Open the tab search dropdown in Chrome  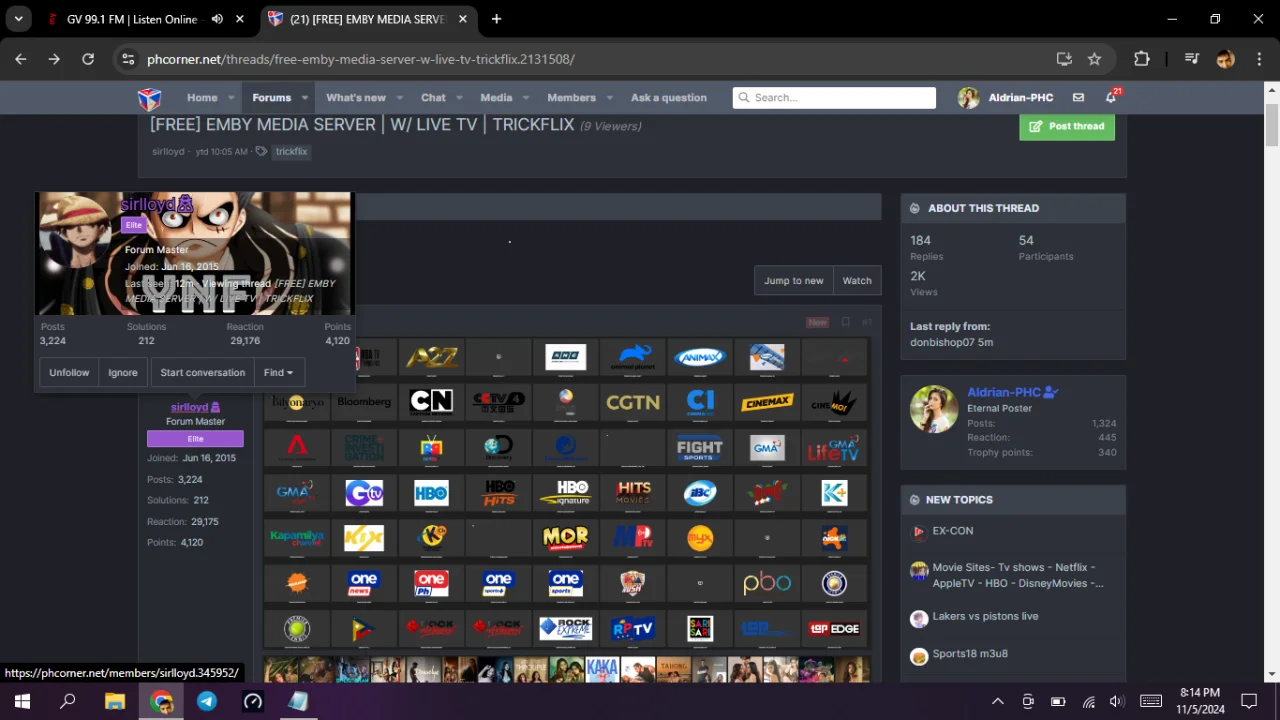tap(18, 19)
